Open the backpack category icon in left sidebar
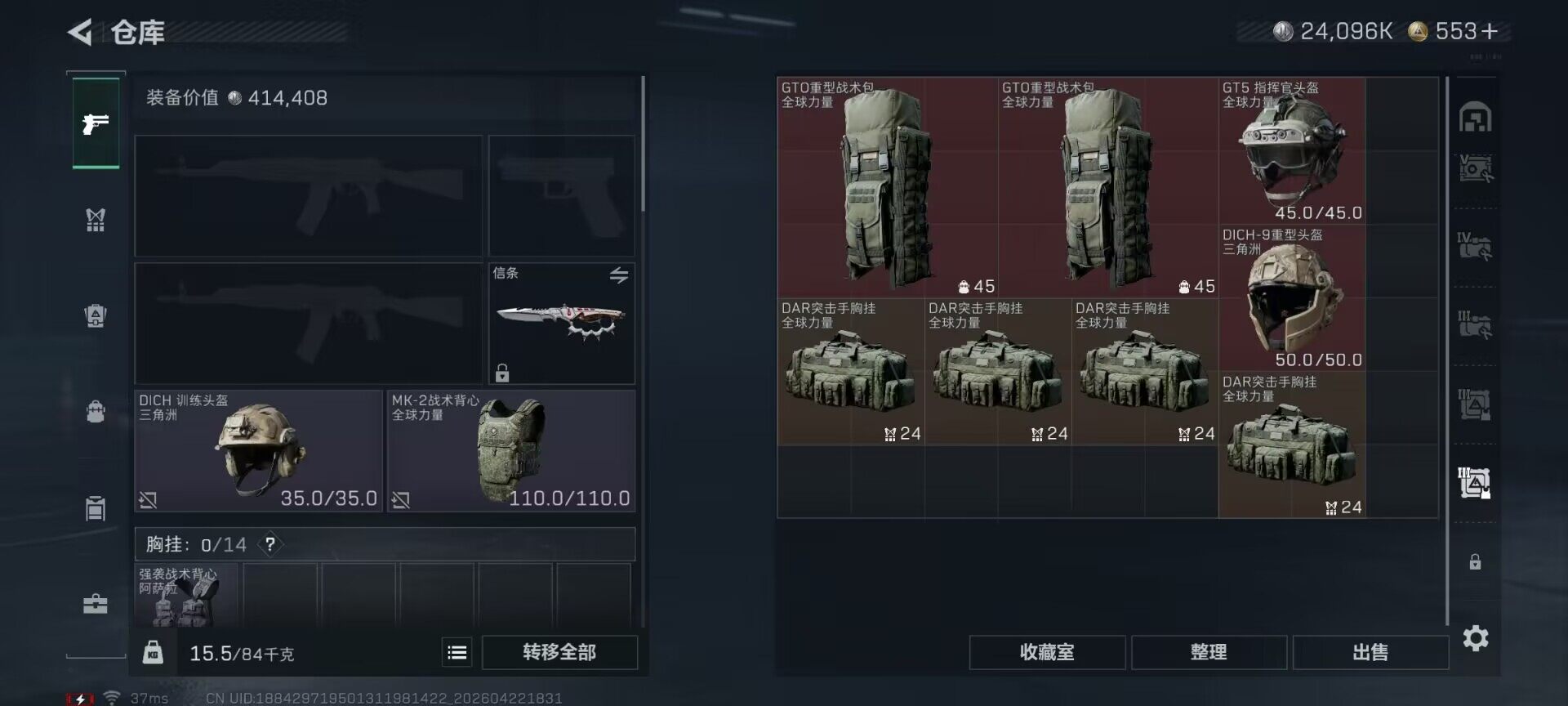This screenshot has width=1568, height=706. point(96,411)
